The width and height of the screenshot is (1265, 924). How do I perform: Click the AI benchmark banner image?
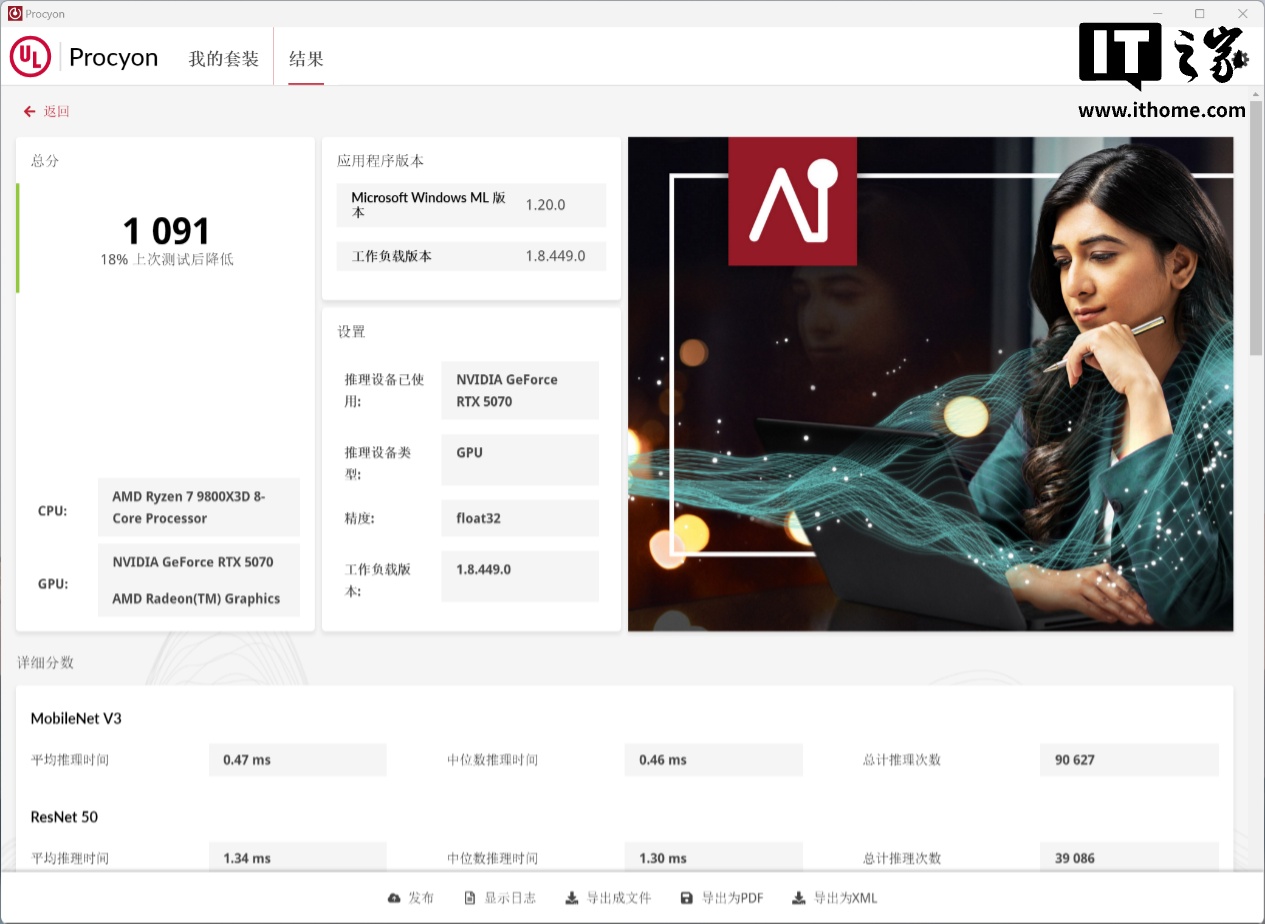[x=930, y=384]
